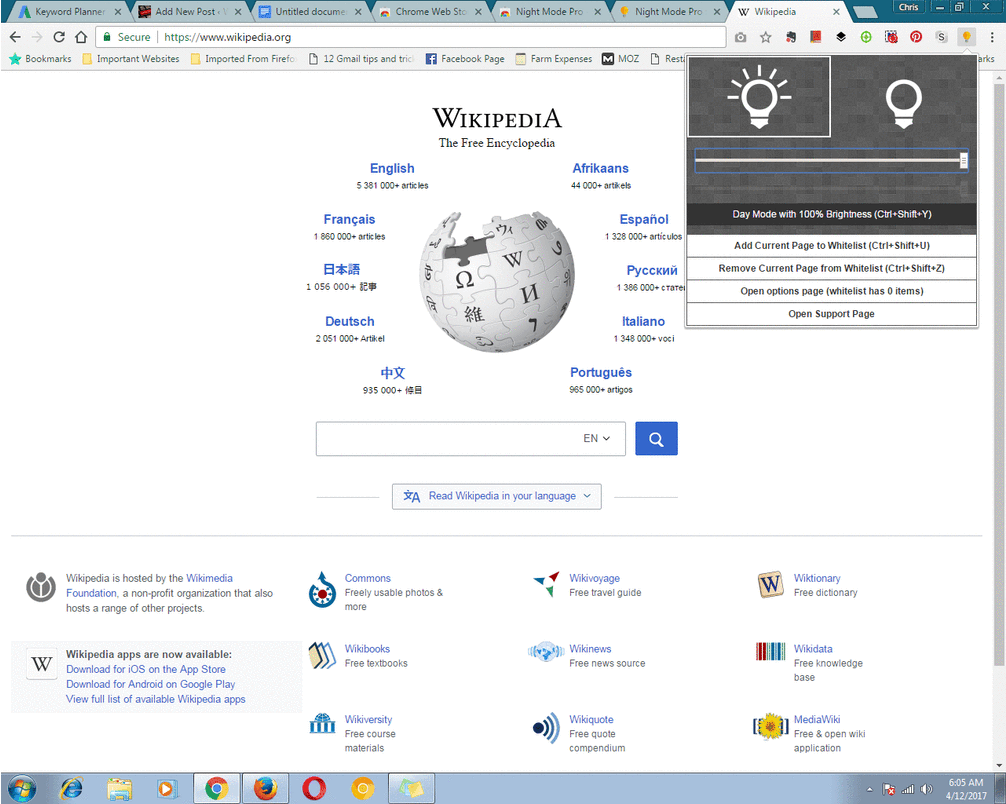Open Windows Start menu orb
The height and width of the screenshot is (804, 1006).
tap(22, 789)
